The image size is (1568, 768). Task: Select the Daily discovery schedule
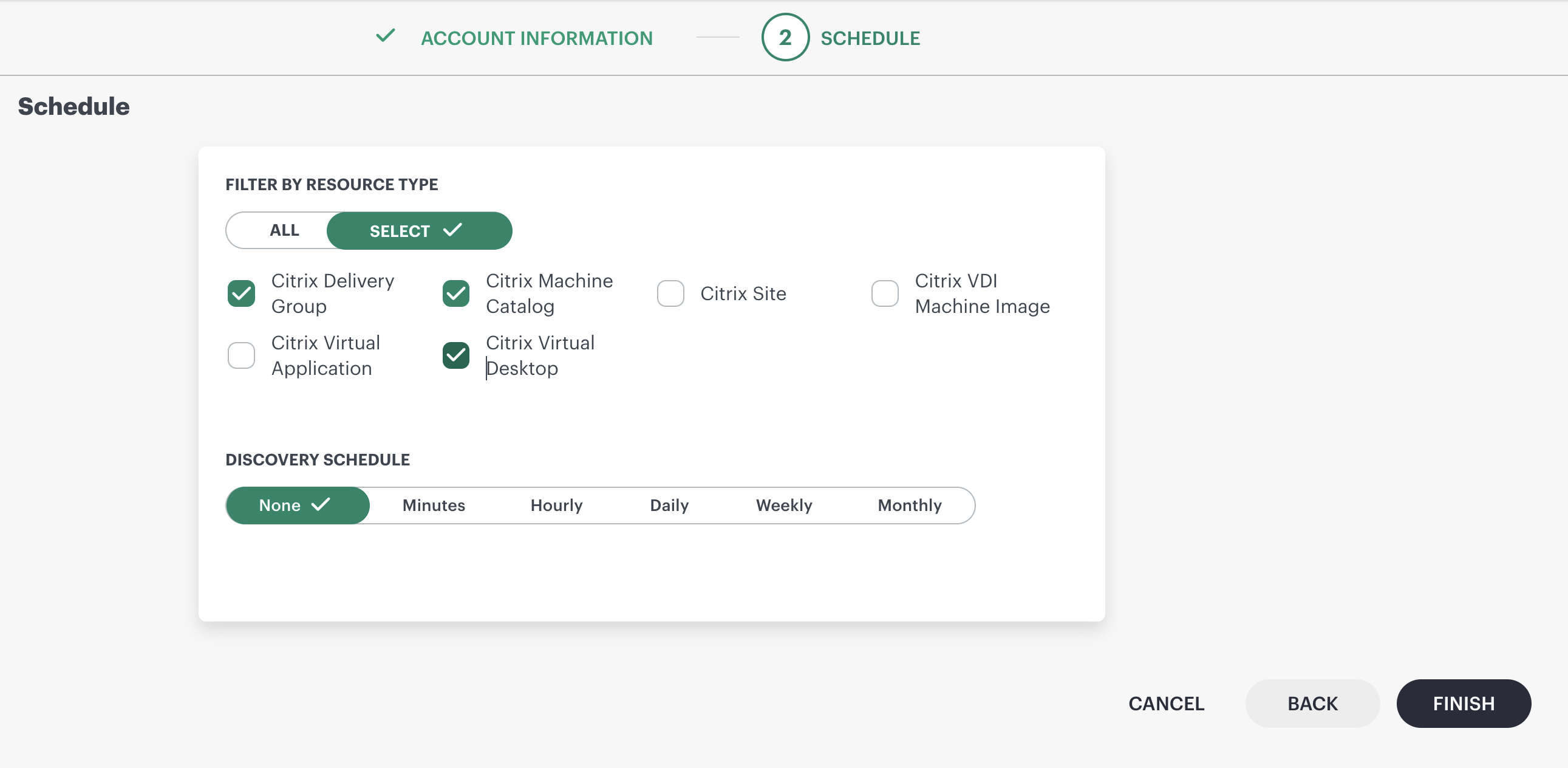(x=670, y=506)
